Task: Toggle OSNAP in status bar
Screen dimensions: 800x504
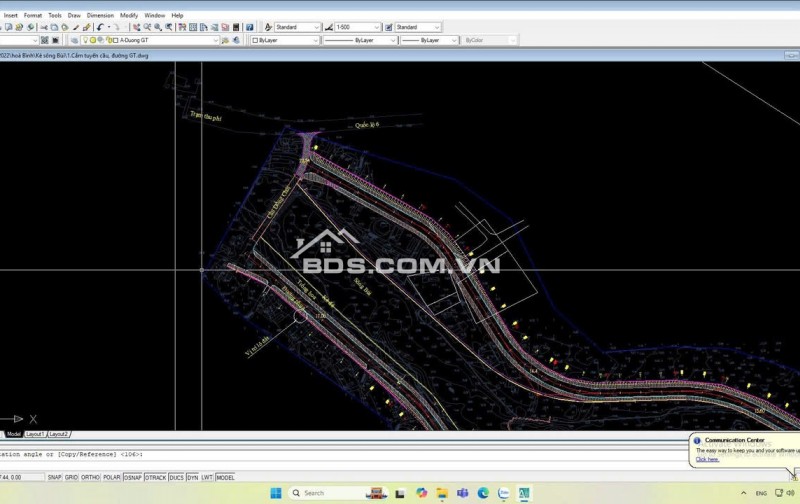Action: point(133,477)
